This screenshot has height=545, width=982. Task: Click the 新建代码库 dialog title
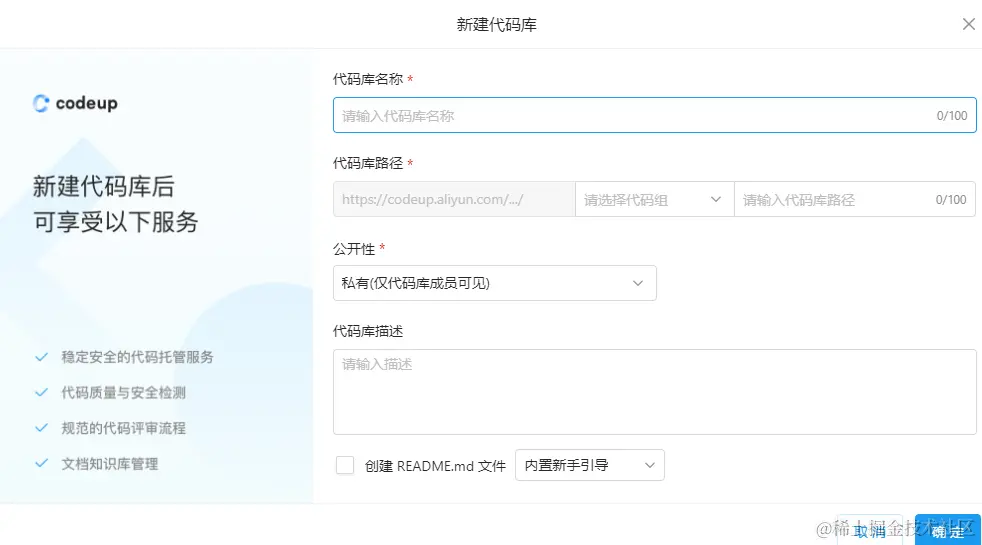pos(497,24)
